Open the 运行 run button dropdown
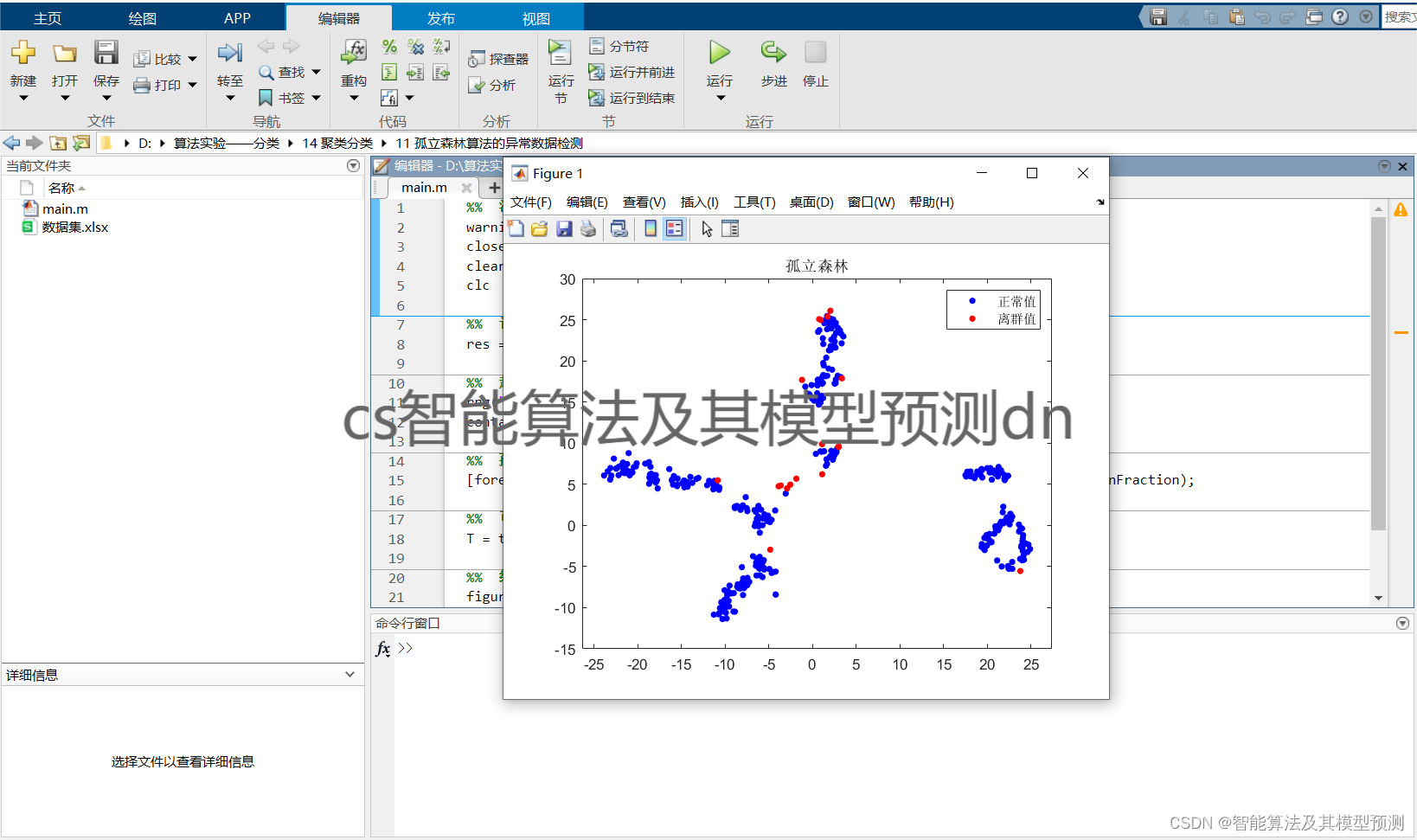This screenshot has height=840, width=1417. 719,98
